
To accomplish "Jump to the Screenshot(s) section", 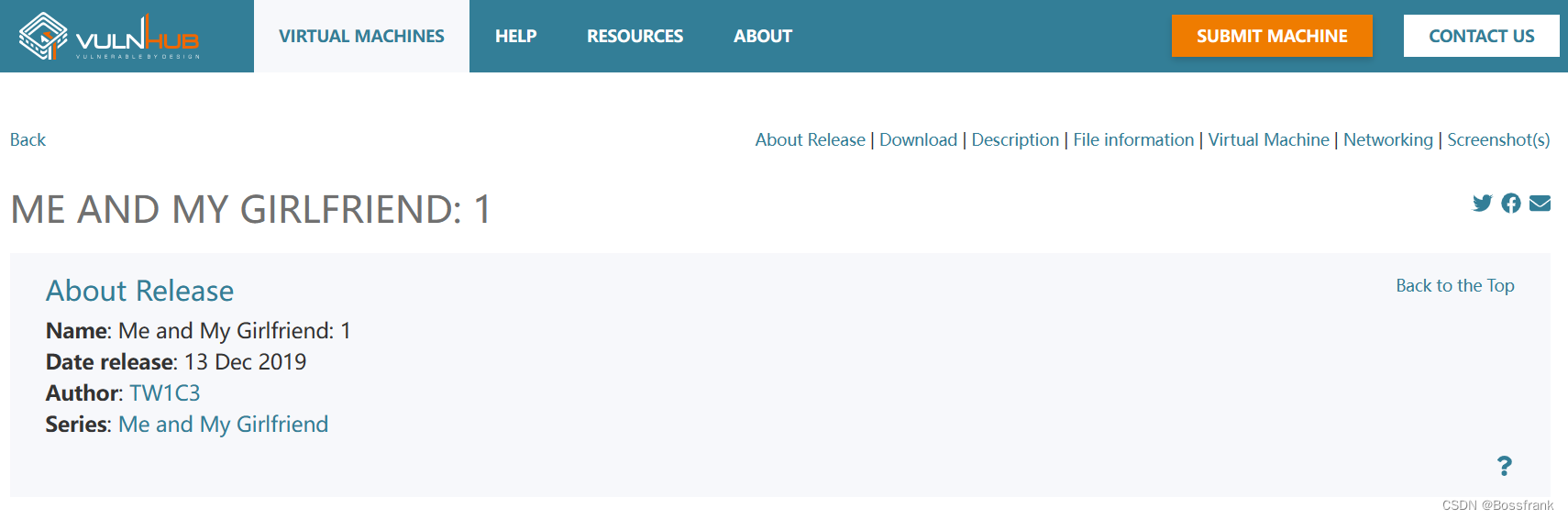I will 1498,139.
